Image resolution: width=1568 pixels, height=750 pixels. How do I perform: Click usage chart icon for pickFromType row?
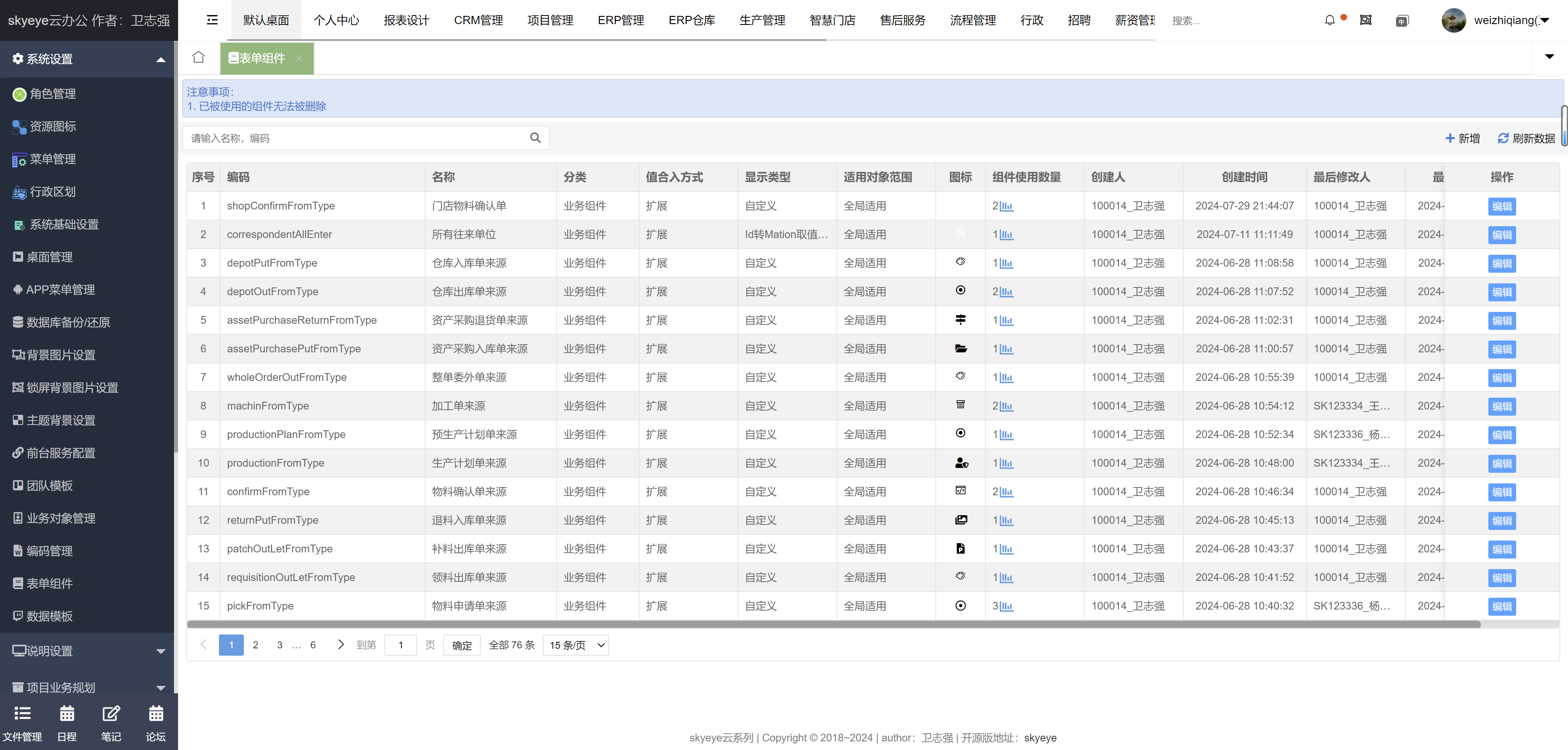pyautogui.click(x=1006, y=606)
